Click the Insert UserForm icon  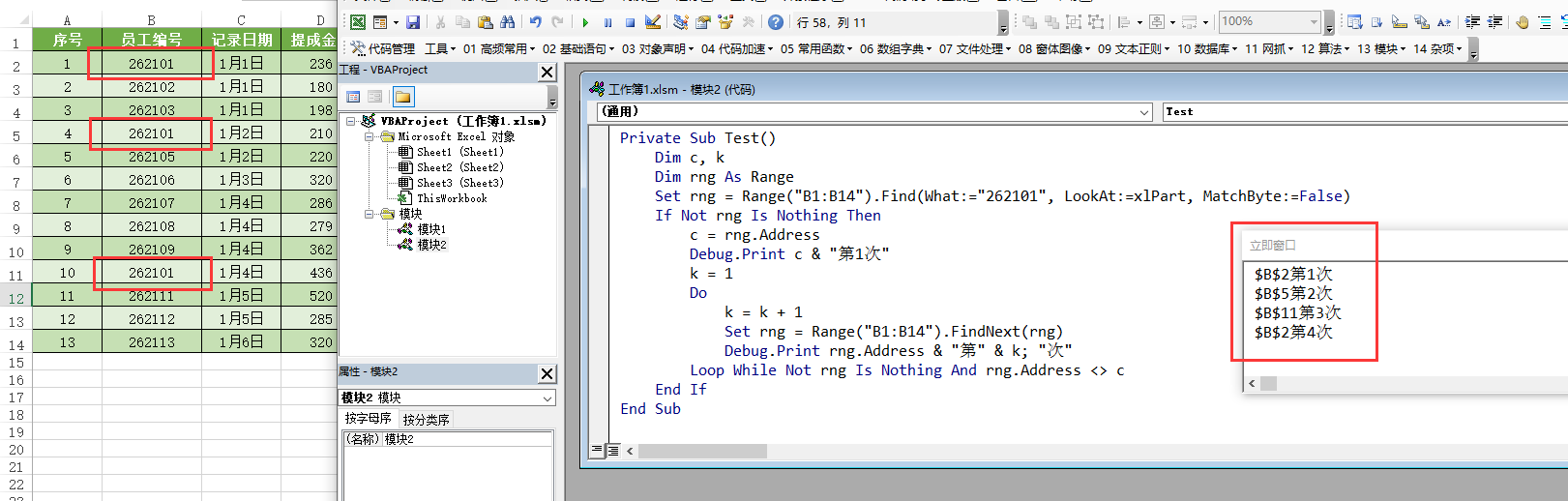[379, 22]
